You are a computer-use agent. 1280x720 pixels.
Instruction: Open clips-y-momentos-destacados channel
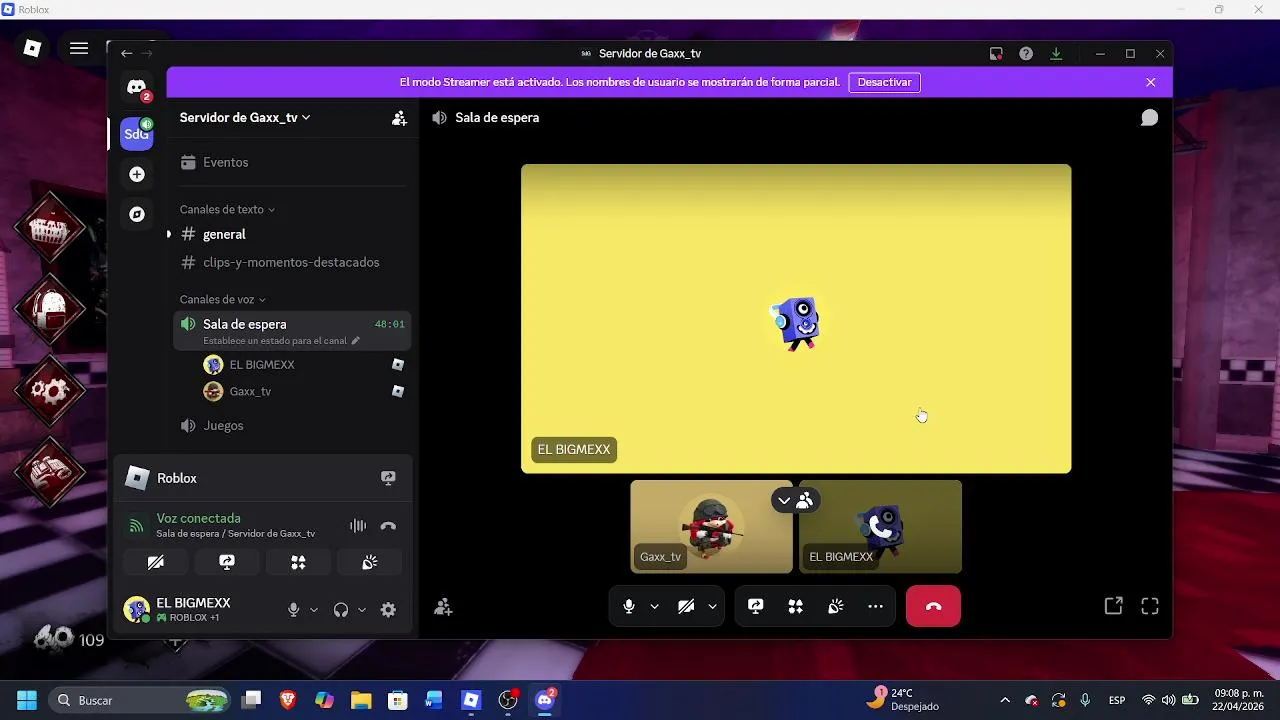pos(292,262)
